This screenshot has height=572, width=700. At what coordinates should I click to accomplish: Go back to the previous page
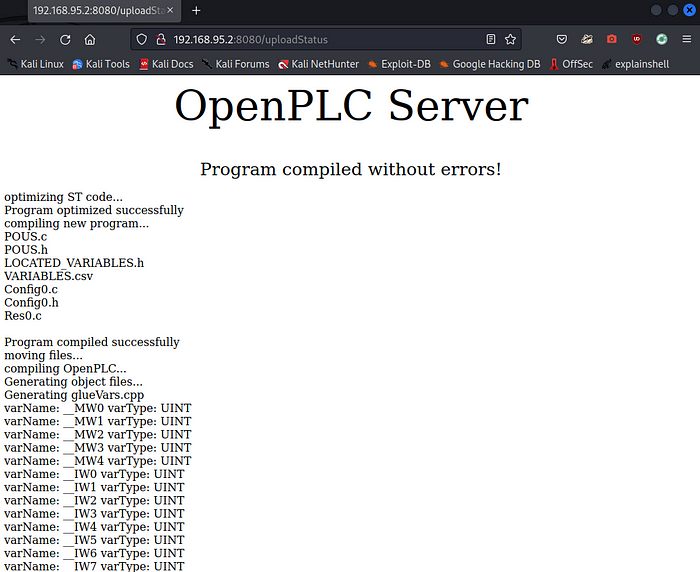tap(15, 40)
